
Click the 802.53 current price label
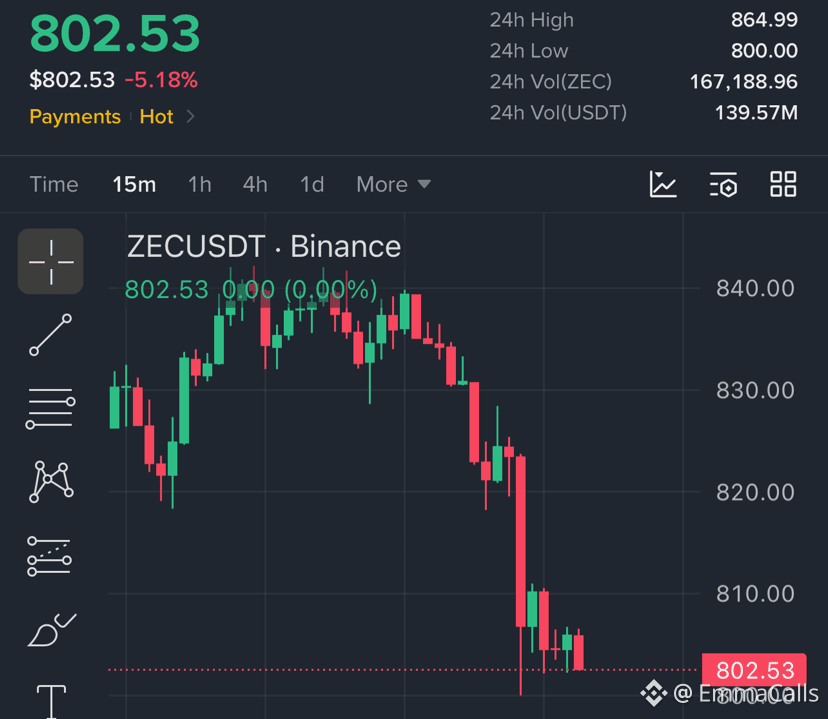754,670
